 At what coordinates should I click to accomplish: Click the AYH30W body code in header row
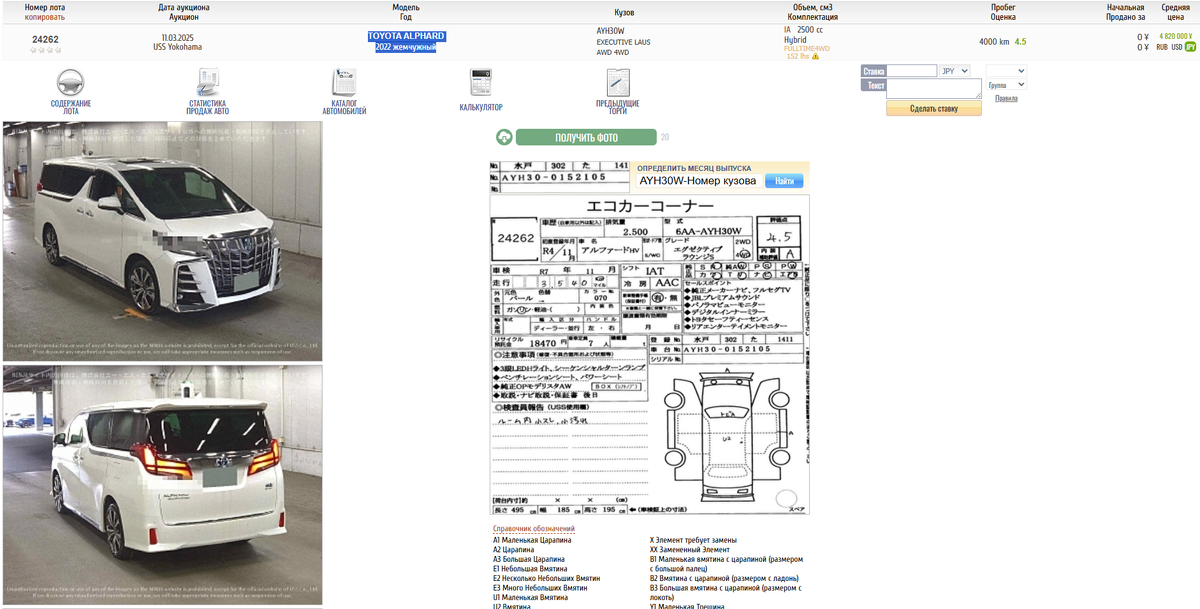610,31
